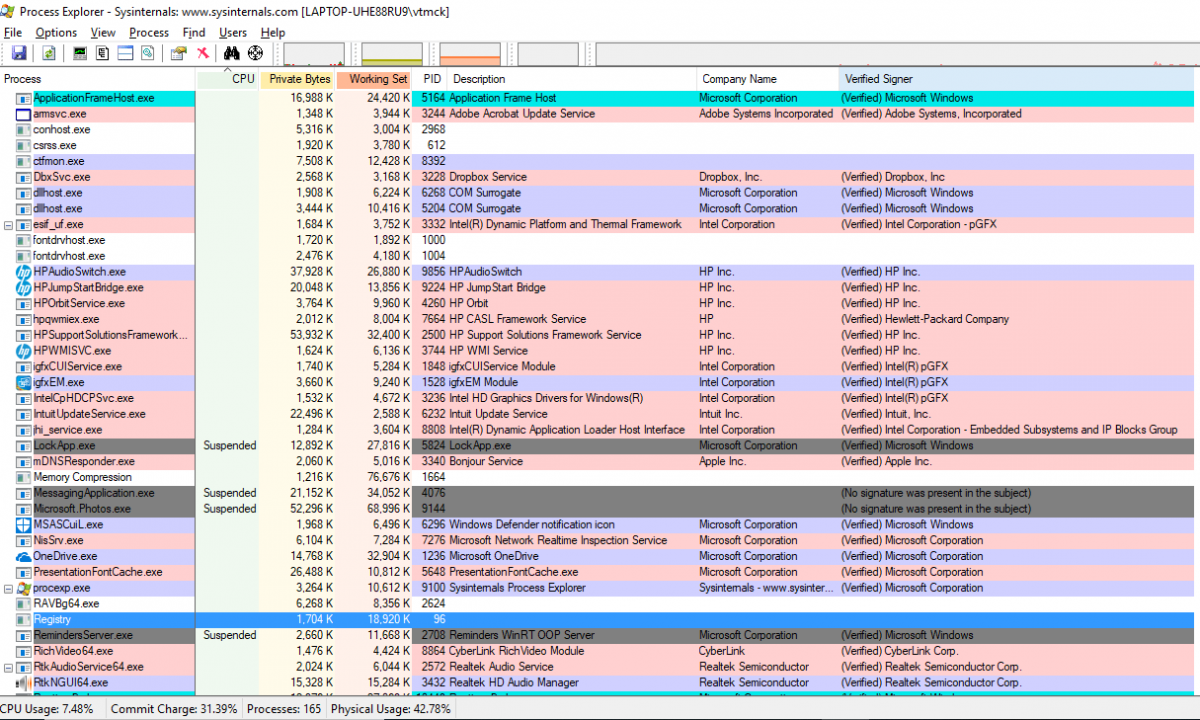Click the crosshair Find Window's Process icon

coord(255,53)
